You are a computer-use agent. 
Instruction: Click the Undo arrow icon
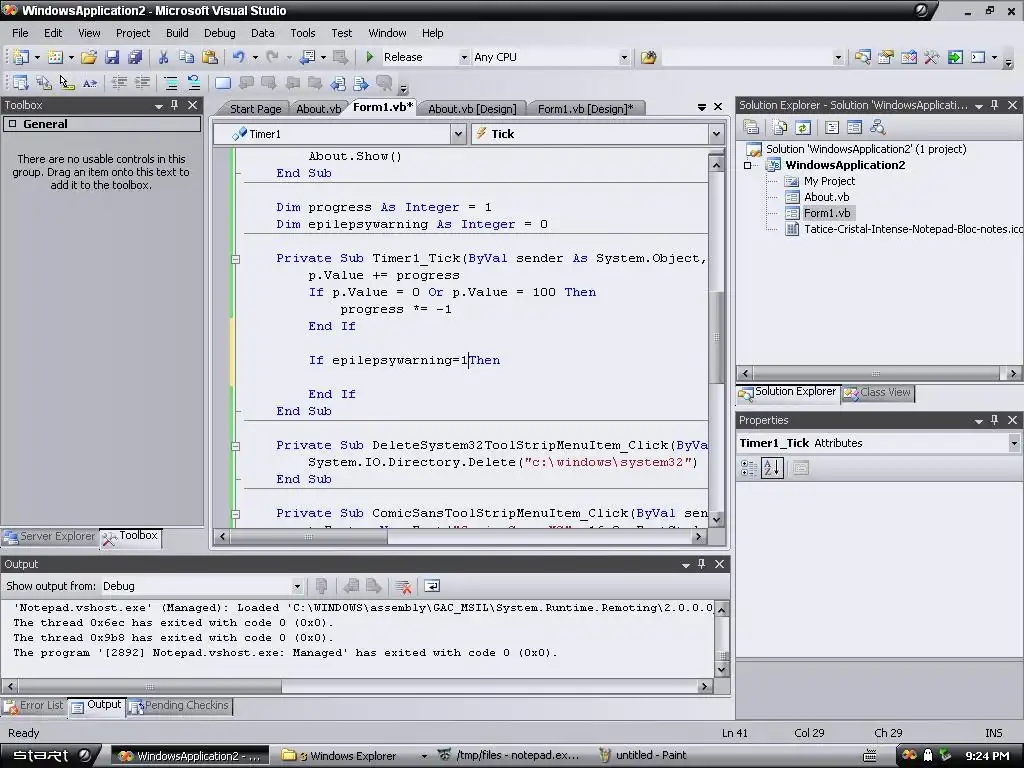238,57
